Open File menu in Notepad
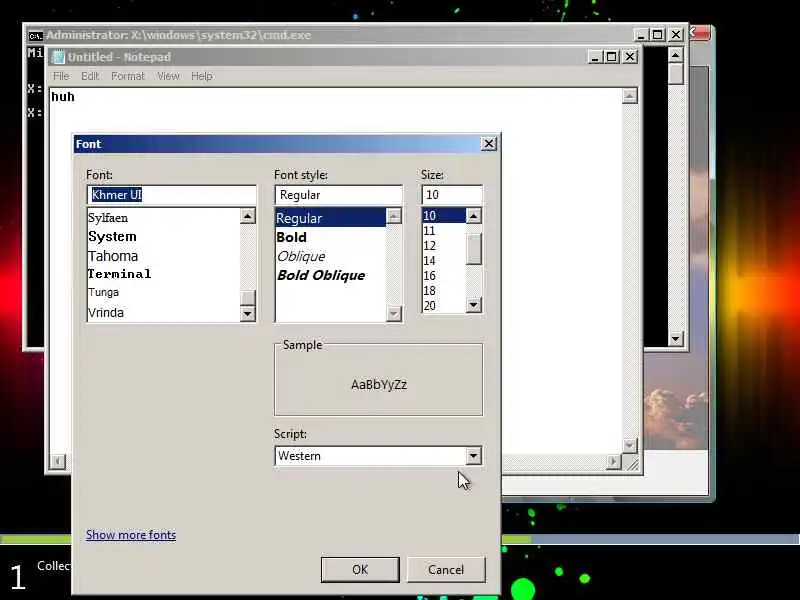The image size is (800, 600). (61, 76)
